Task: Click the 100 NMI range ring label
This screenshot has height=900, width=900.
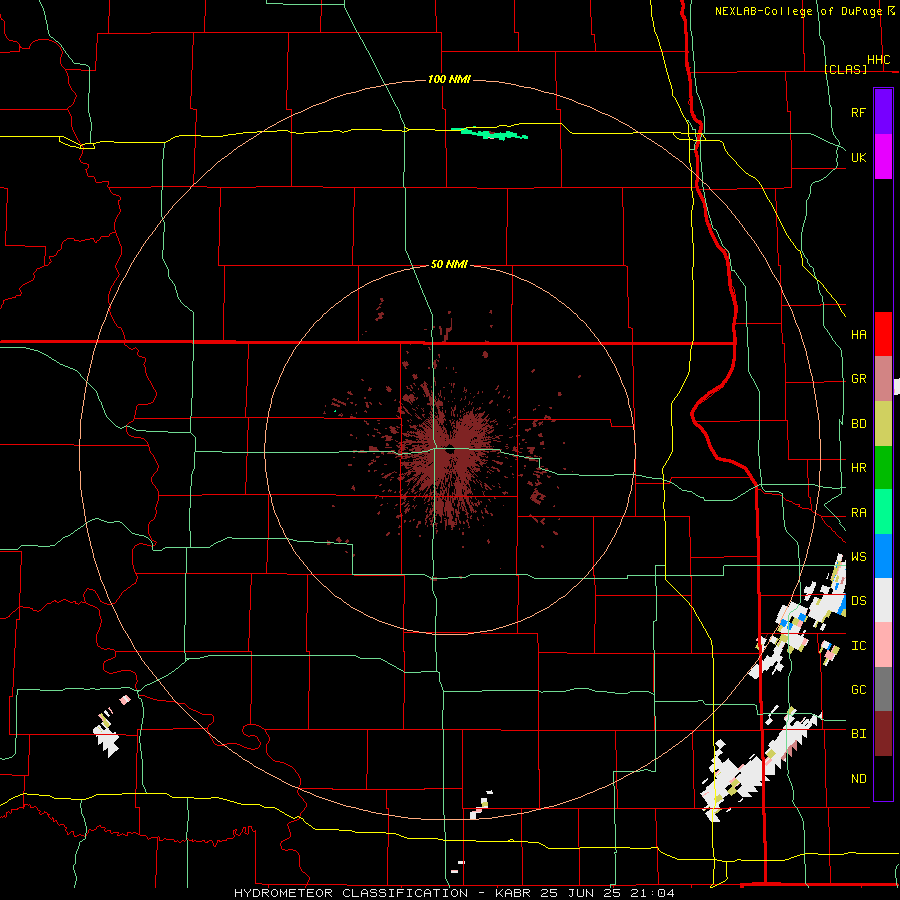Action: tap(449, 79)
